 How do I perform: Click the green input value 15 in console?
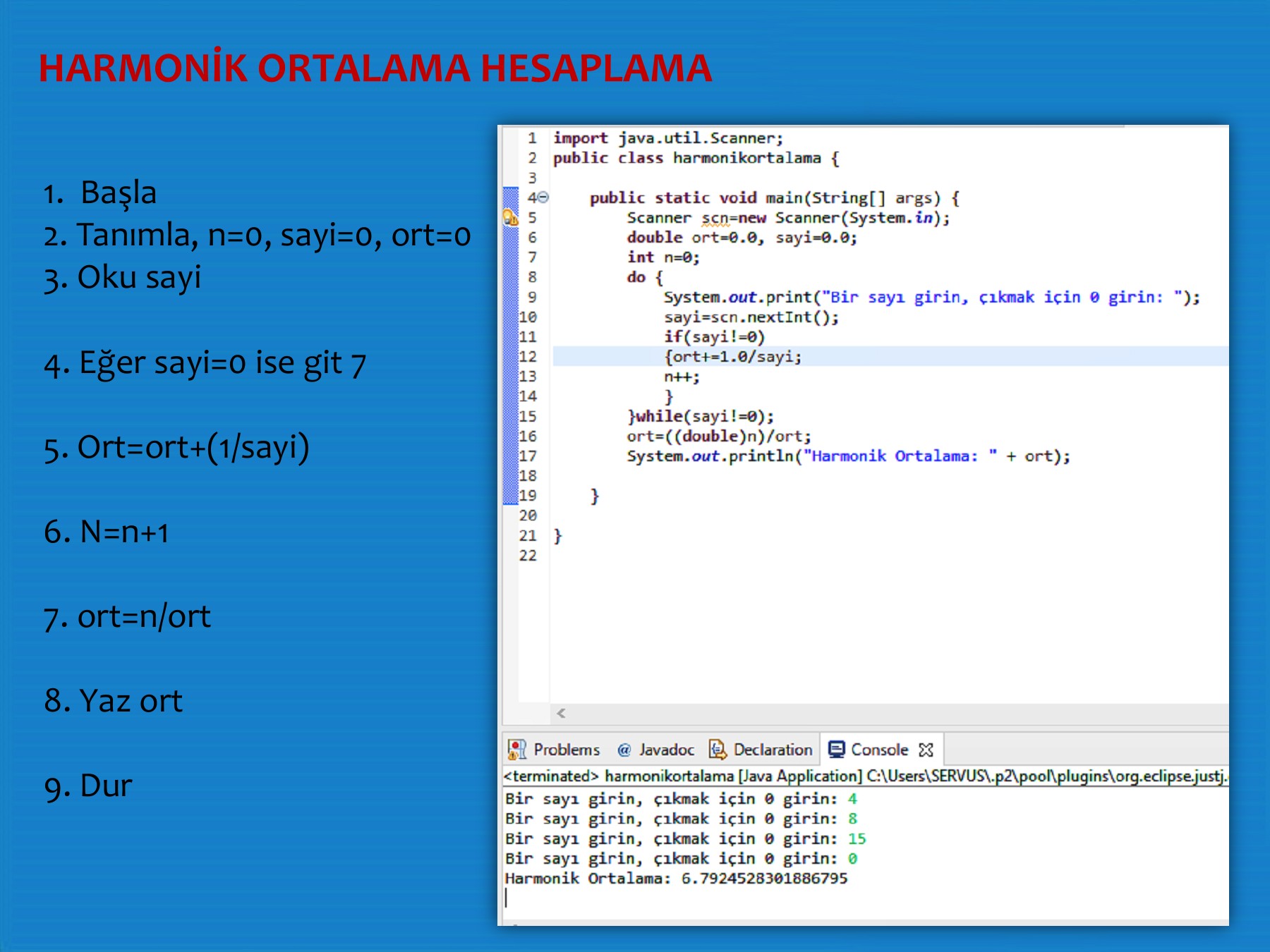point(857,839)
